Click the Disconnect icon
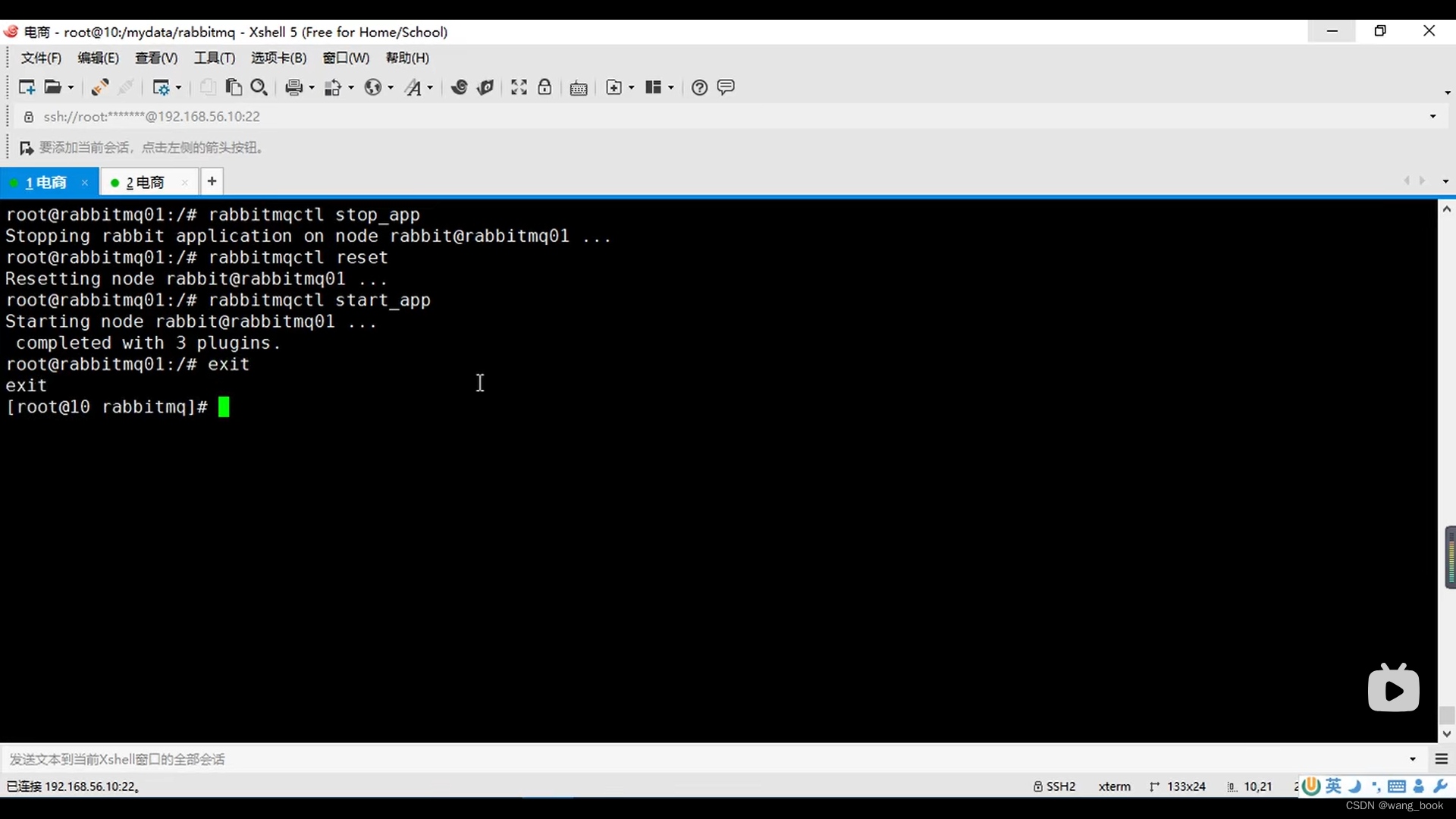 coord(126,87)
